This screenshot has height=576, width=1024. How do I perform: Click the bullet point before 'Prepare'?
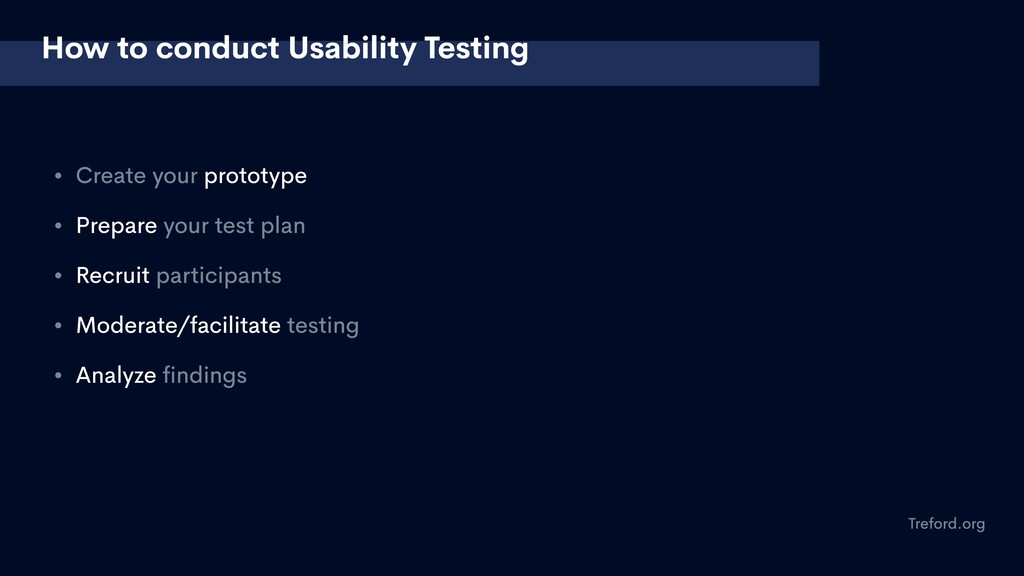tap(58, 225)
